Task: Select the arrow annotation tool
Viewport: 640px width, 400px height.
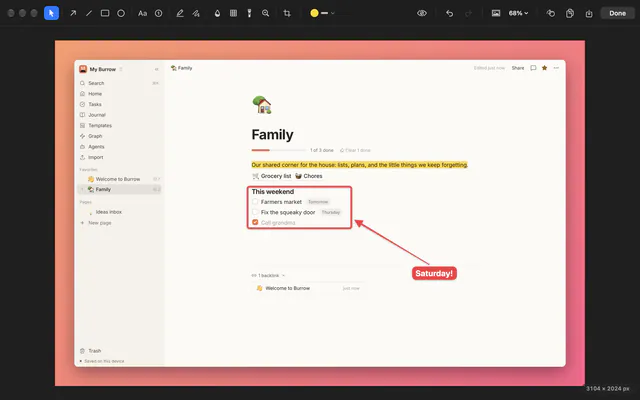Action: pos(73,13)
